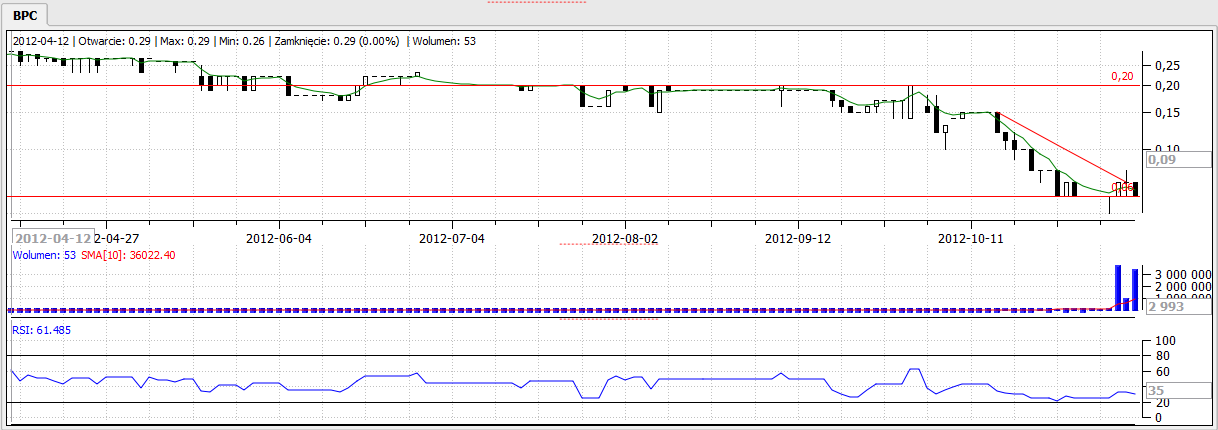Click the RSI: 61.485 indicator label
Screen dimensions: 1218x430
pyautogui.click(x=42, y=329)
